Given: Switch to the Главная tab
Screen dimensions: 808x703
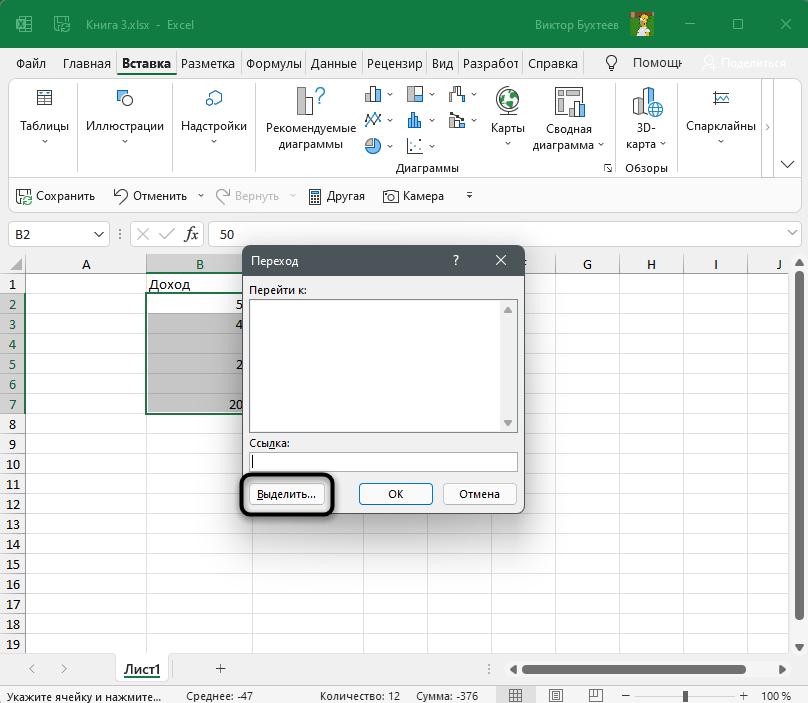Looking at the screenshot, I should 86,63.
